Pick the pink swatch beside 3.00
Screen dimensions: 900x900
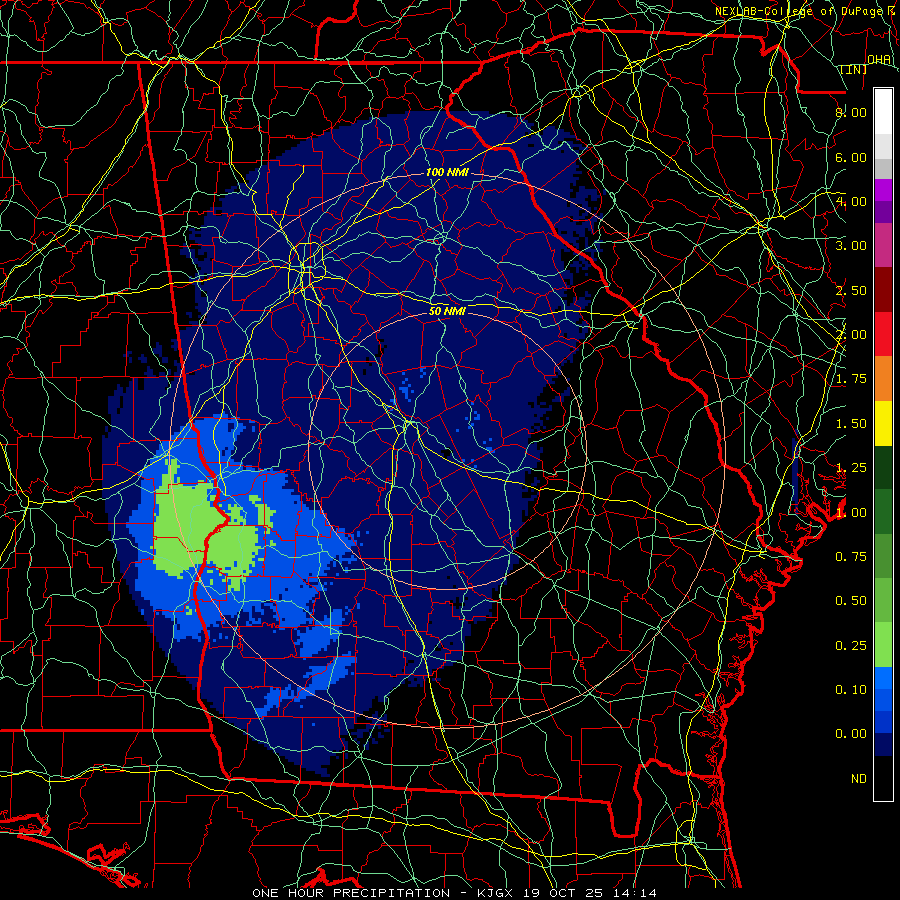tap(883, 245)
